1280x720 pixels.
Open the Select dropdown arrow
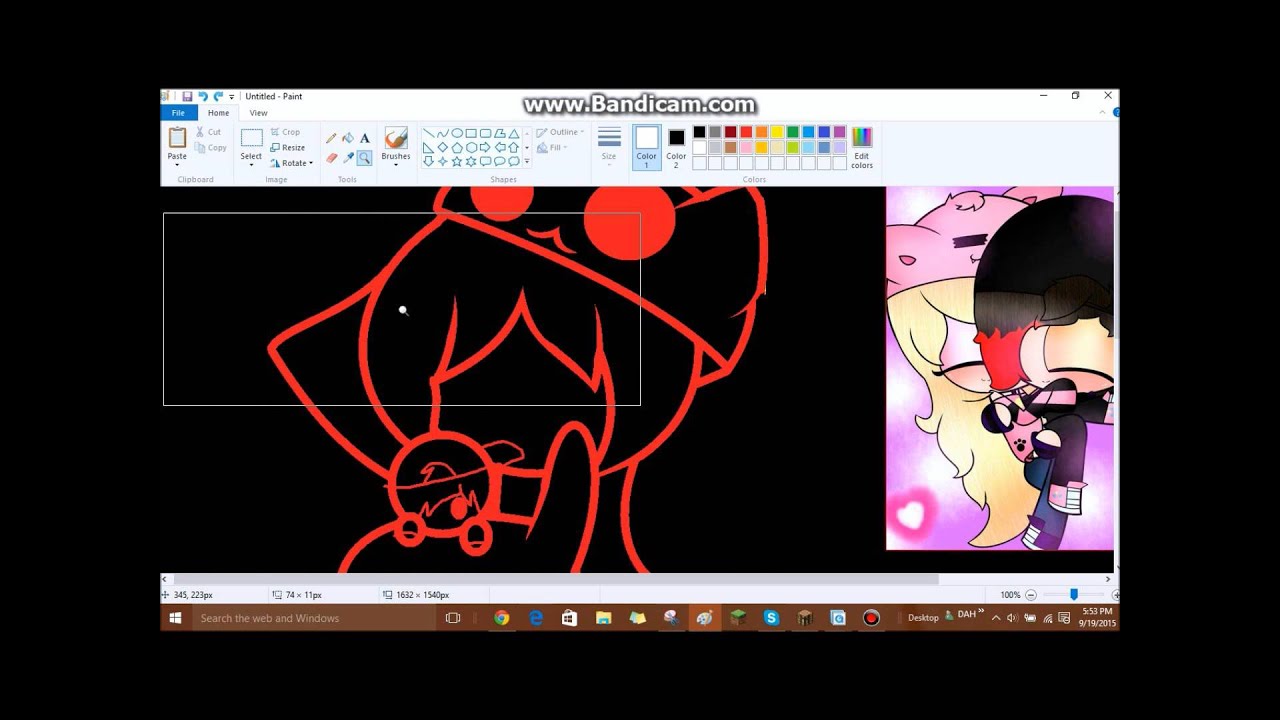click(251, 165)
